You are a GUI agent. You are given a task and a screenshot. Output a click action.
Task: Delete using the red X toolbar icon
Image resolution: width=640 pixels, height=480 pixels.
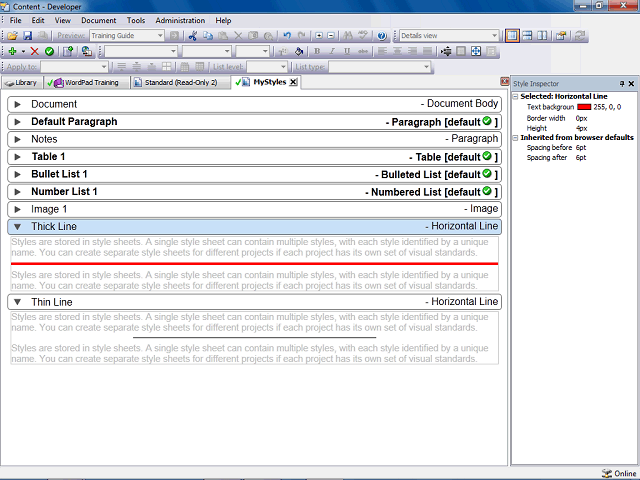35,51
